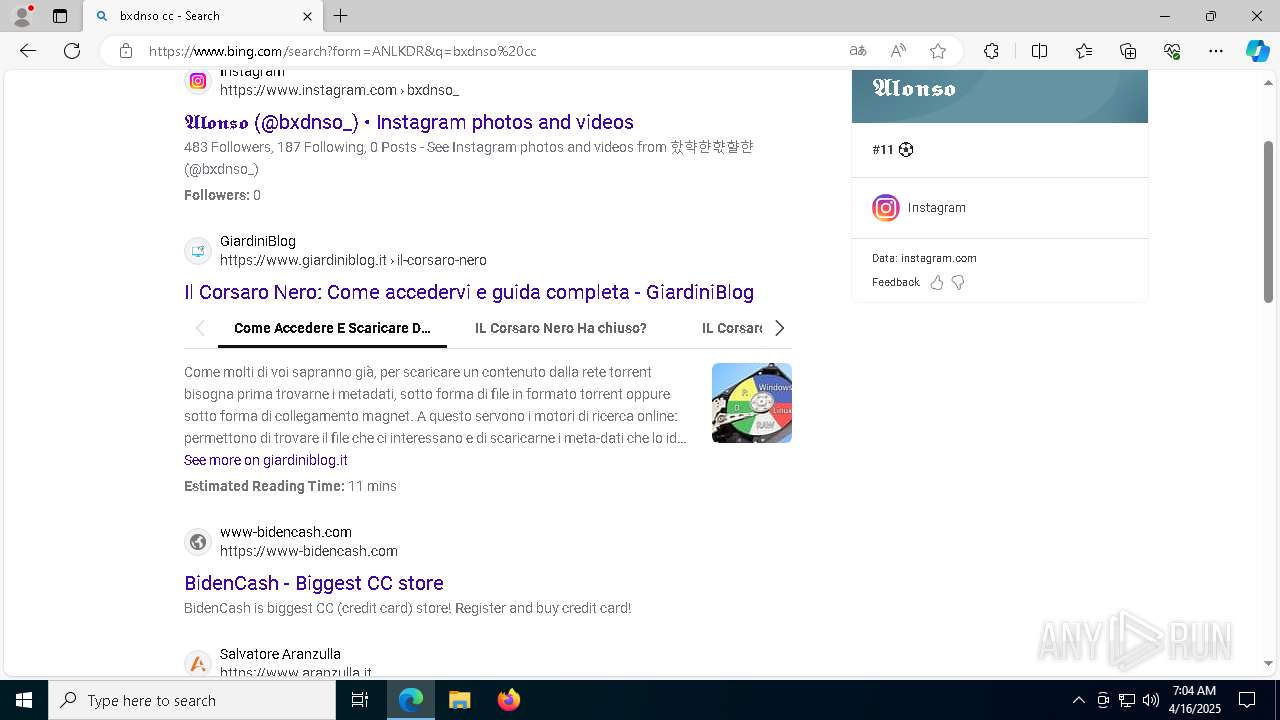Screen dimensions: 1280x720
Task: Click Salvatore Aranzulla site favicon
Action: (x=198, y=664)
